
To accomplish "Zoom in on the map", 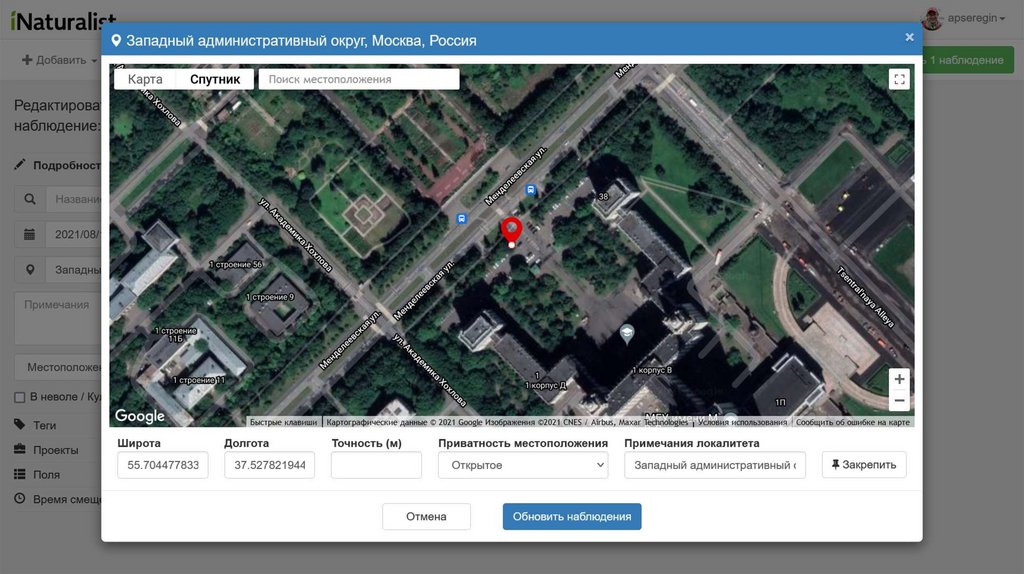I will coord(899,379).
